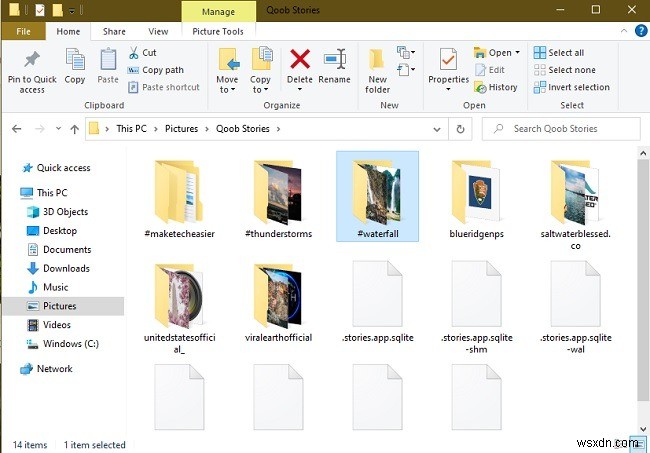Image resolution: width=650 pixels, height=453 pixels.
Task: Select the #thunderstorms folder
Action: click(279, 197)
